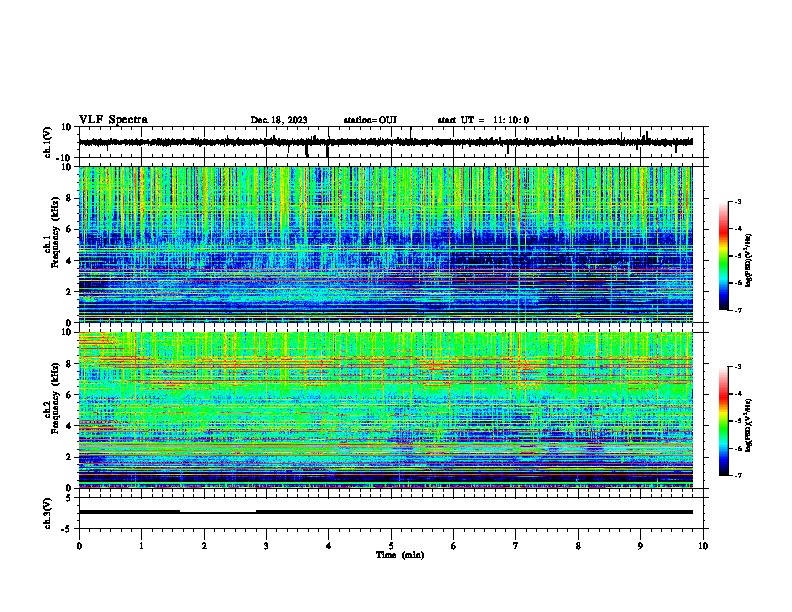792x612 pixels.
Task: Select the date text "Dec. 18, 2023"
Action: [x=279, y=120]
